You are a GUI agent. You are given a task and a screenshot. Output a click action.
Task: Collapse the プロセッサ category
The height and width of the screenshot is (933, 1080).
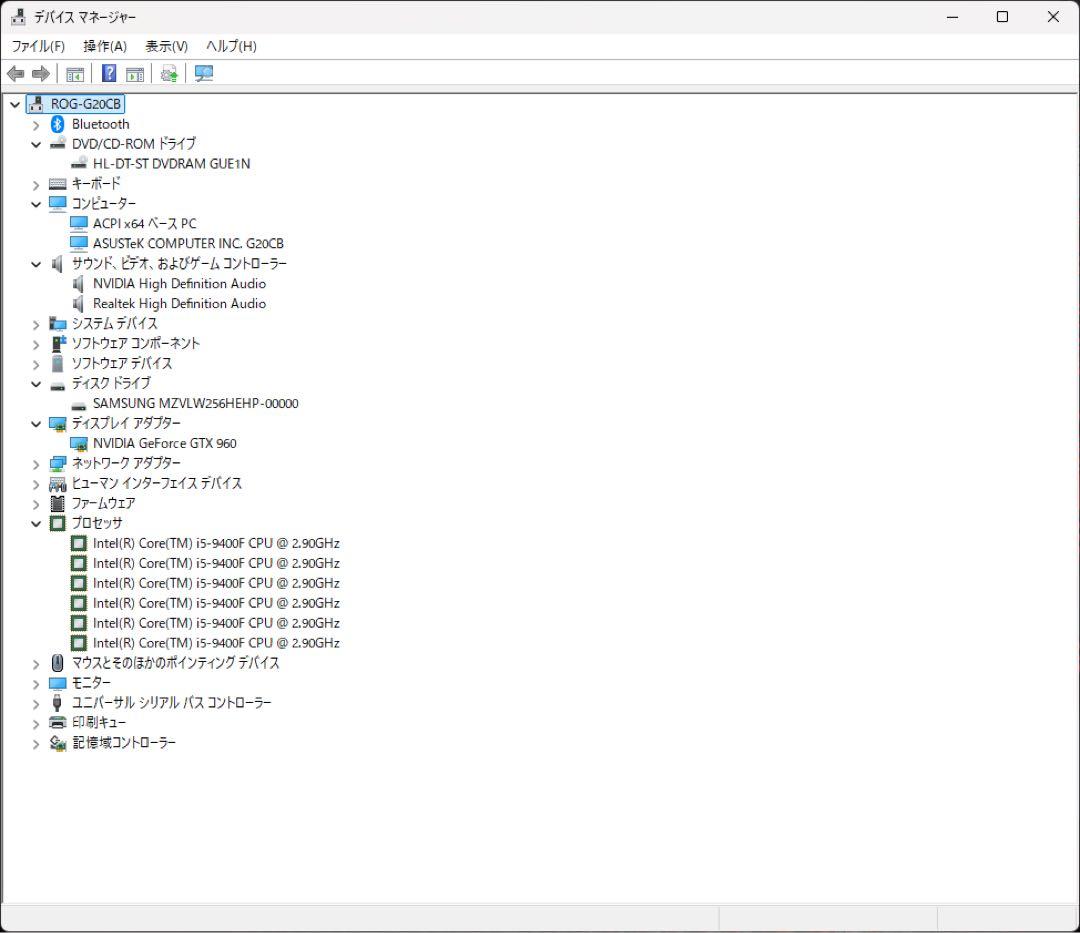tap(36, 524)
